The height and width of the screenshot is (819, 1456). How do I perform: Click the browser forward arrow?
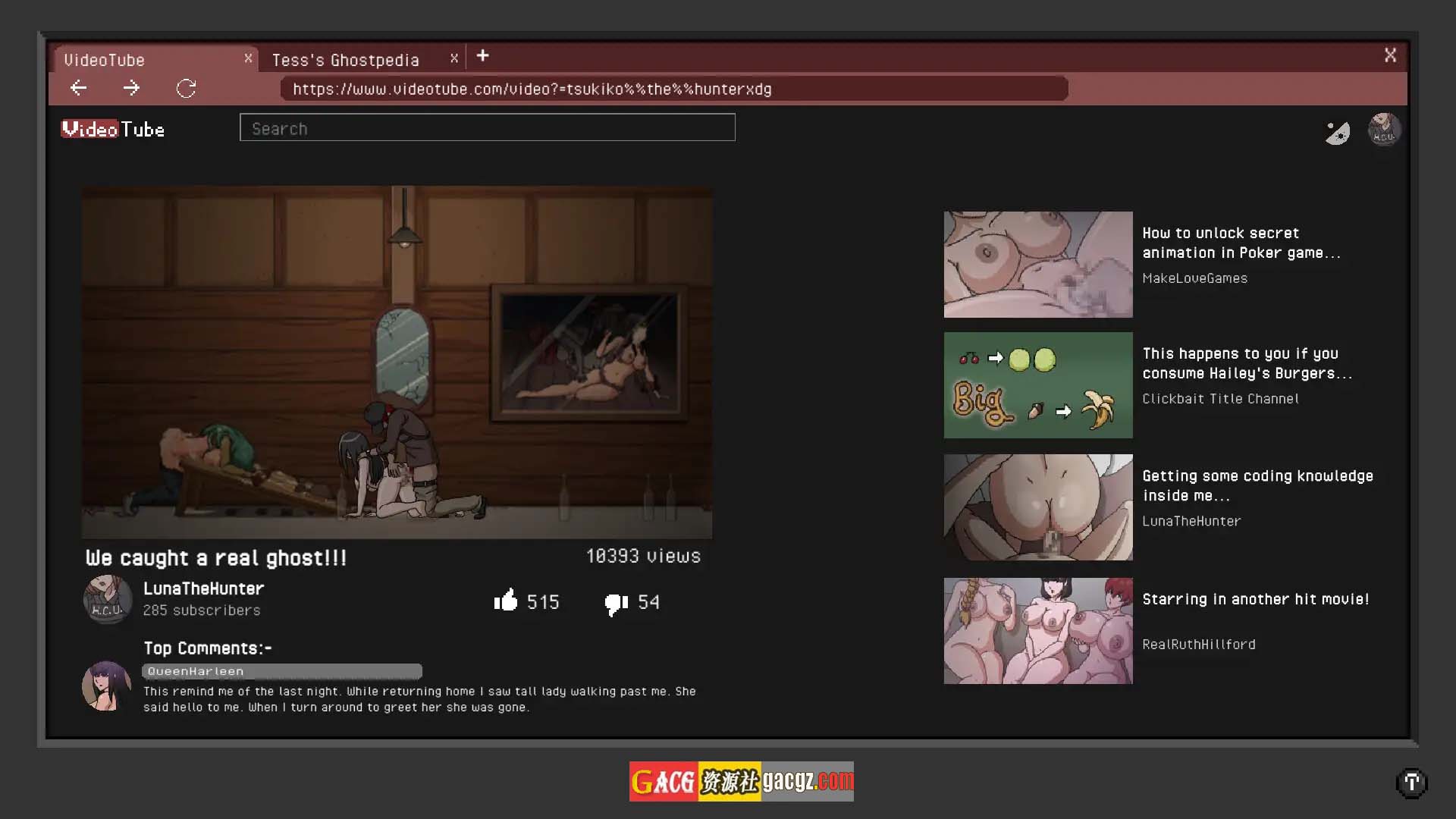click(131, 88)
